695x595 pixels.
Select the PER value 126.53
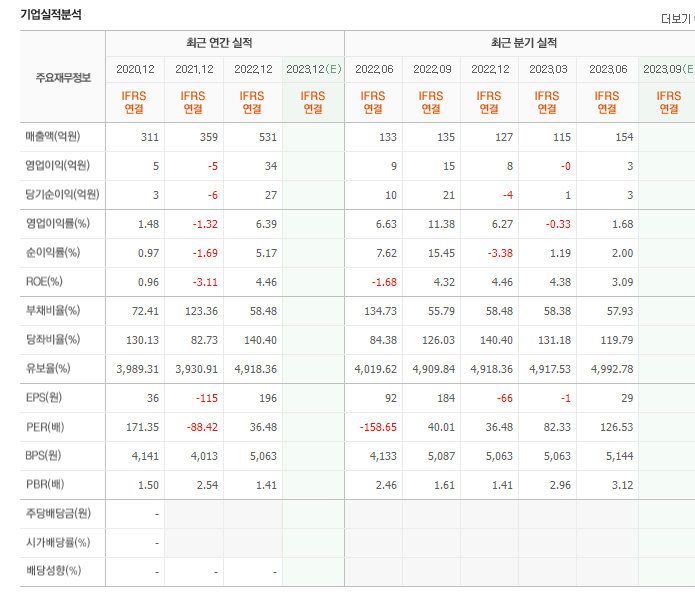tap(617, 427)
